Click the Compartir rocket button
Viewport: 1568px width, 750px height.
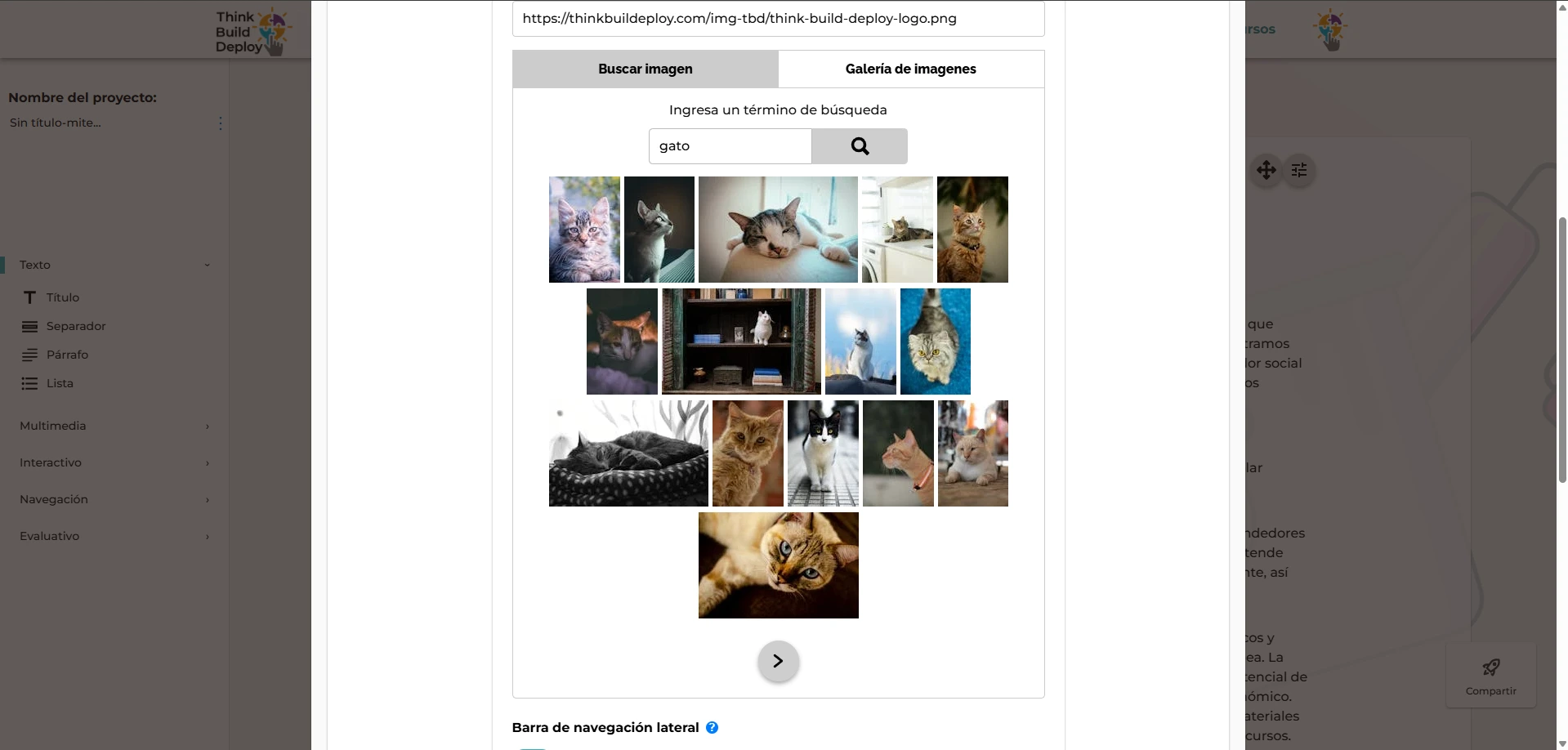(x=1490, y=675)
